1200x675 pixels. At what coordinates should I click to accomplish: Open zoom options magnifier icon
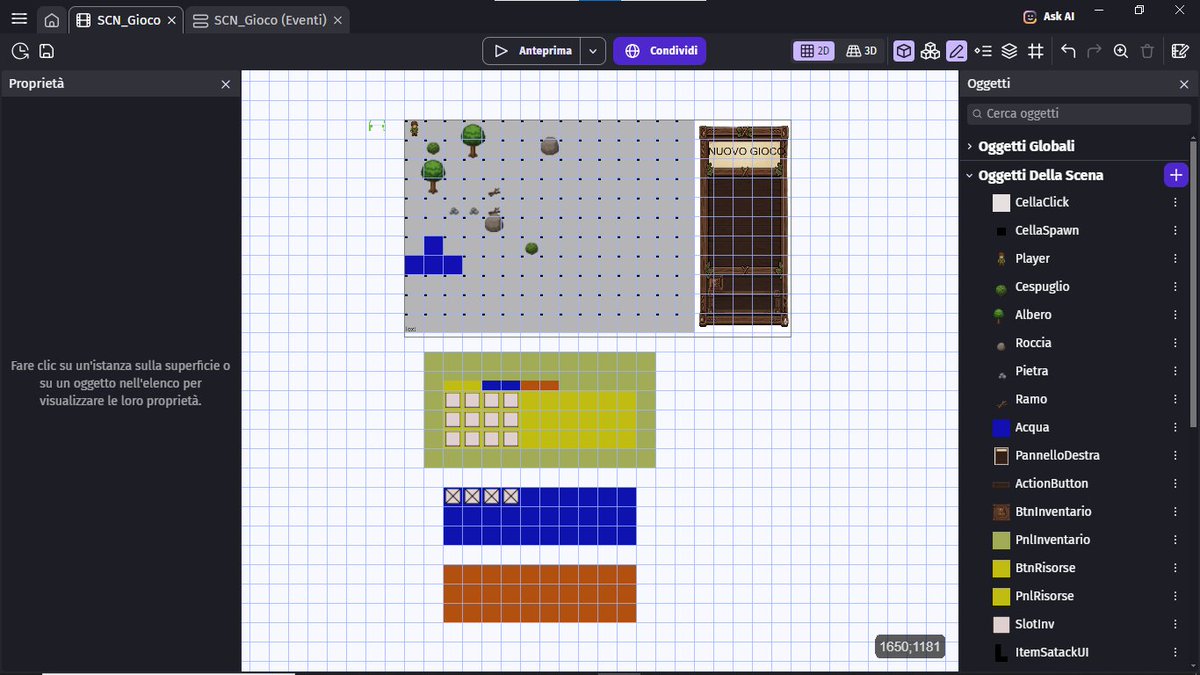point(1121,51)
